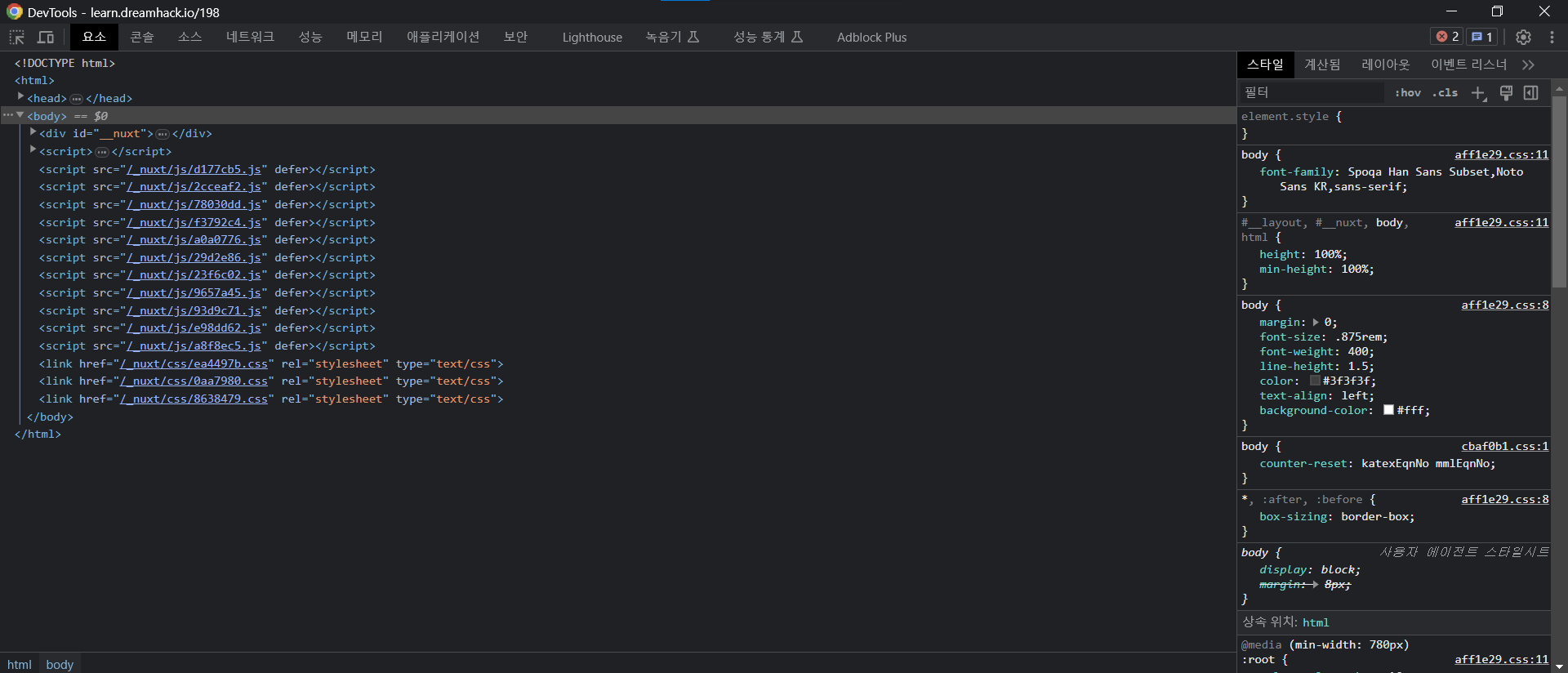Viewport: 1568px width, 673px height.
Task: Open aff1e29.css:8 link beside box-sizing rule
Action: point(1505,500)
